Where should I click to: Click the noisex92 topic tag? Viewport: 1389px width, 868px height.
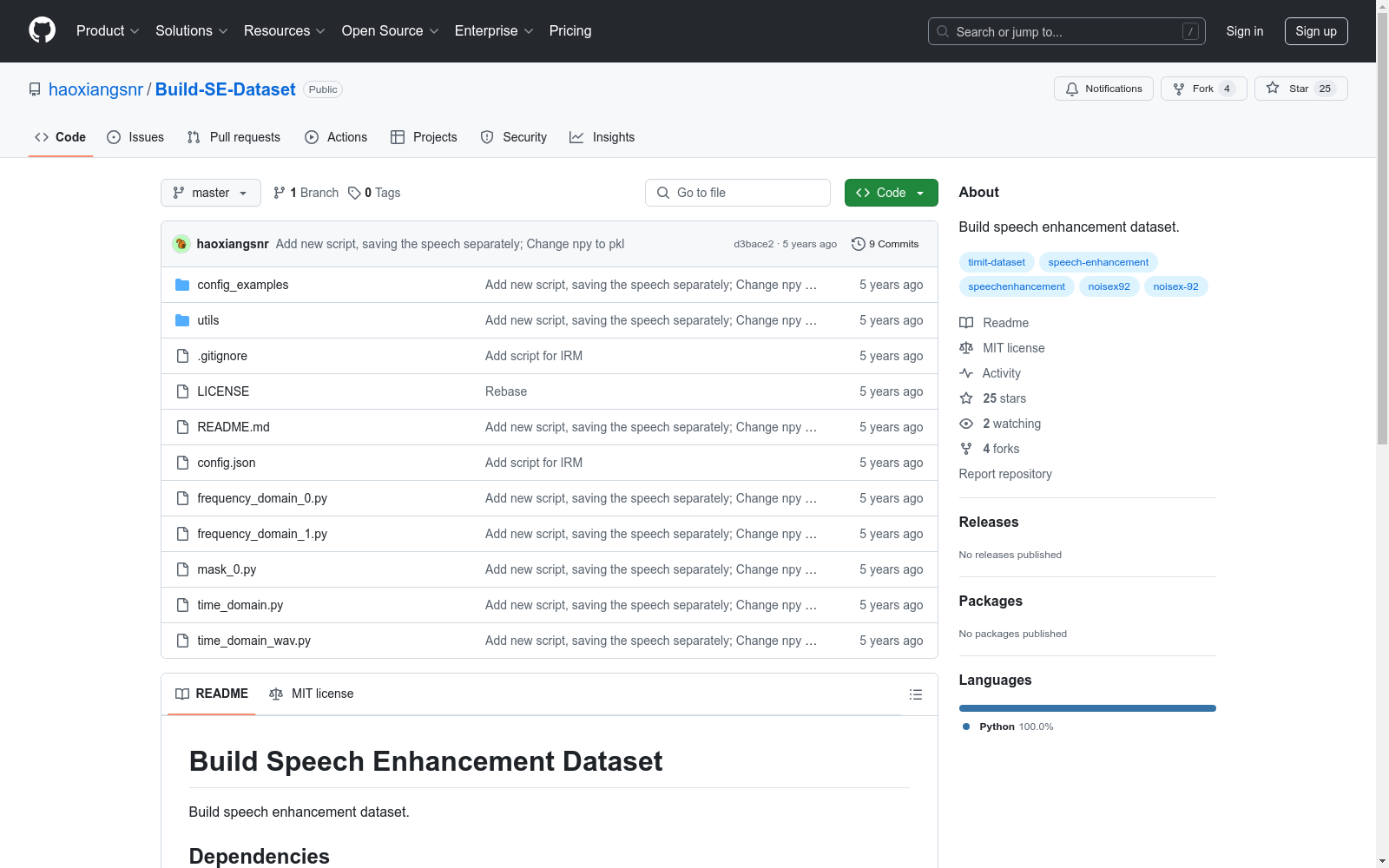click(x=1109, y=286)
